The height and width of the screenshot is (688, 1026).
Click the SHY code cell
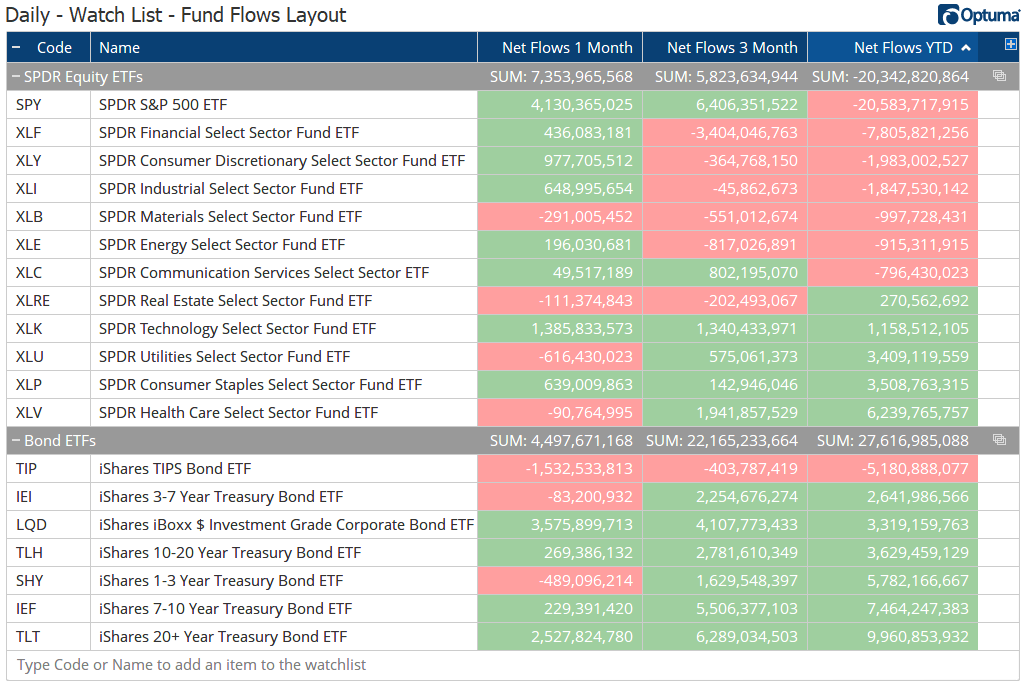[x=48, y=581]
